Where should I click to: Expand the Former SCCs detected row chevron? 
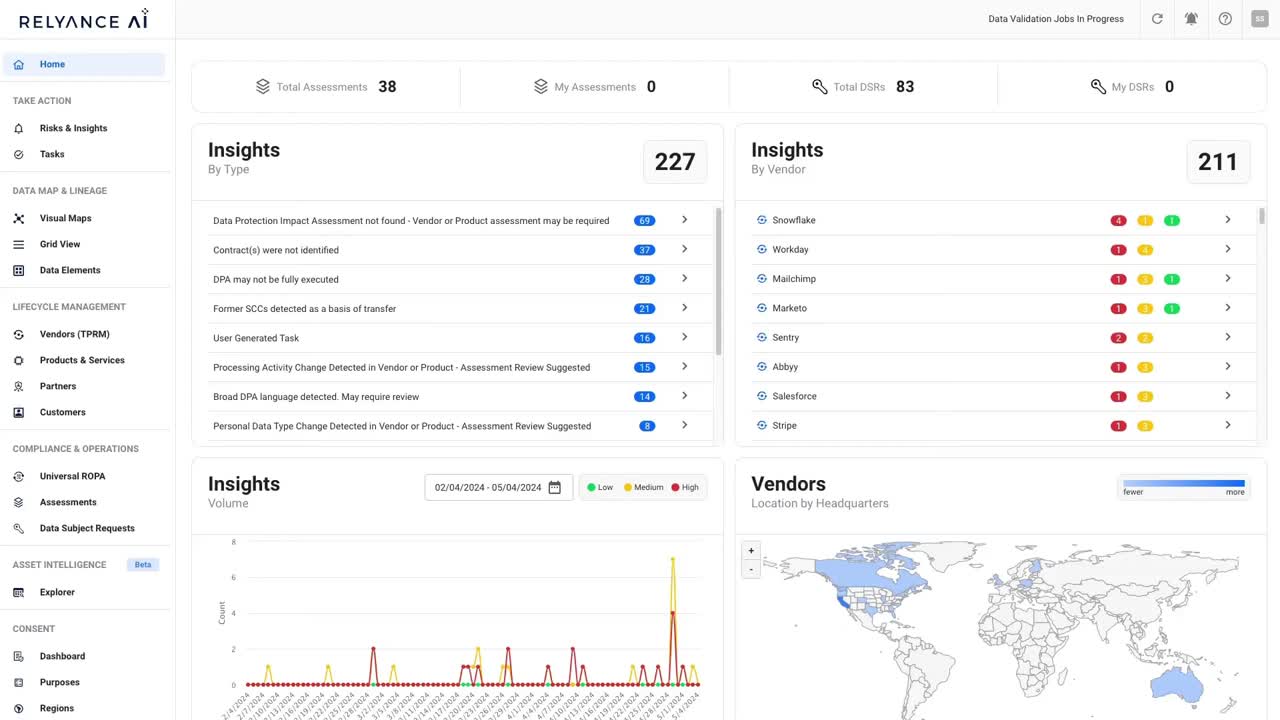pyautogui.click(x=684, y=308)
